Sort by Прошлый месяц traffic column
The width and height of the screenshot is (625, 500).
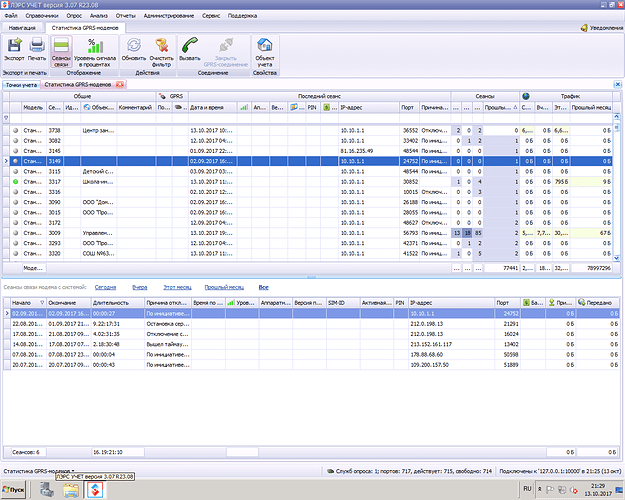tap(591, 108)
